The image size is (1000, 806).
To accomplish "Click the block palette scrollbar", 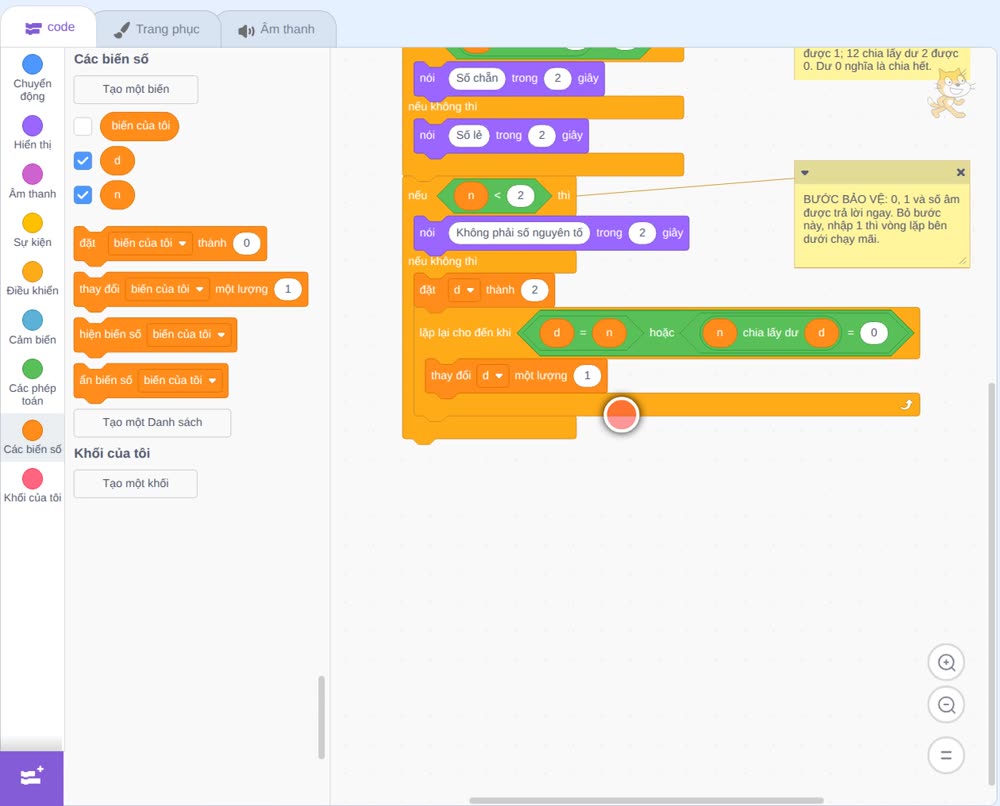I will 321,717.
